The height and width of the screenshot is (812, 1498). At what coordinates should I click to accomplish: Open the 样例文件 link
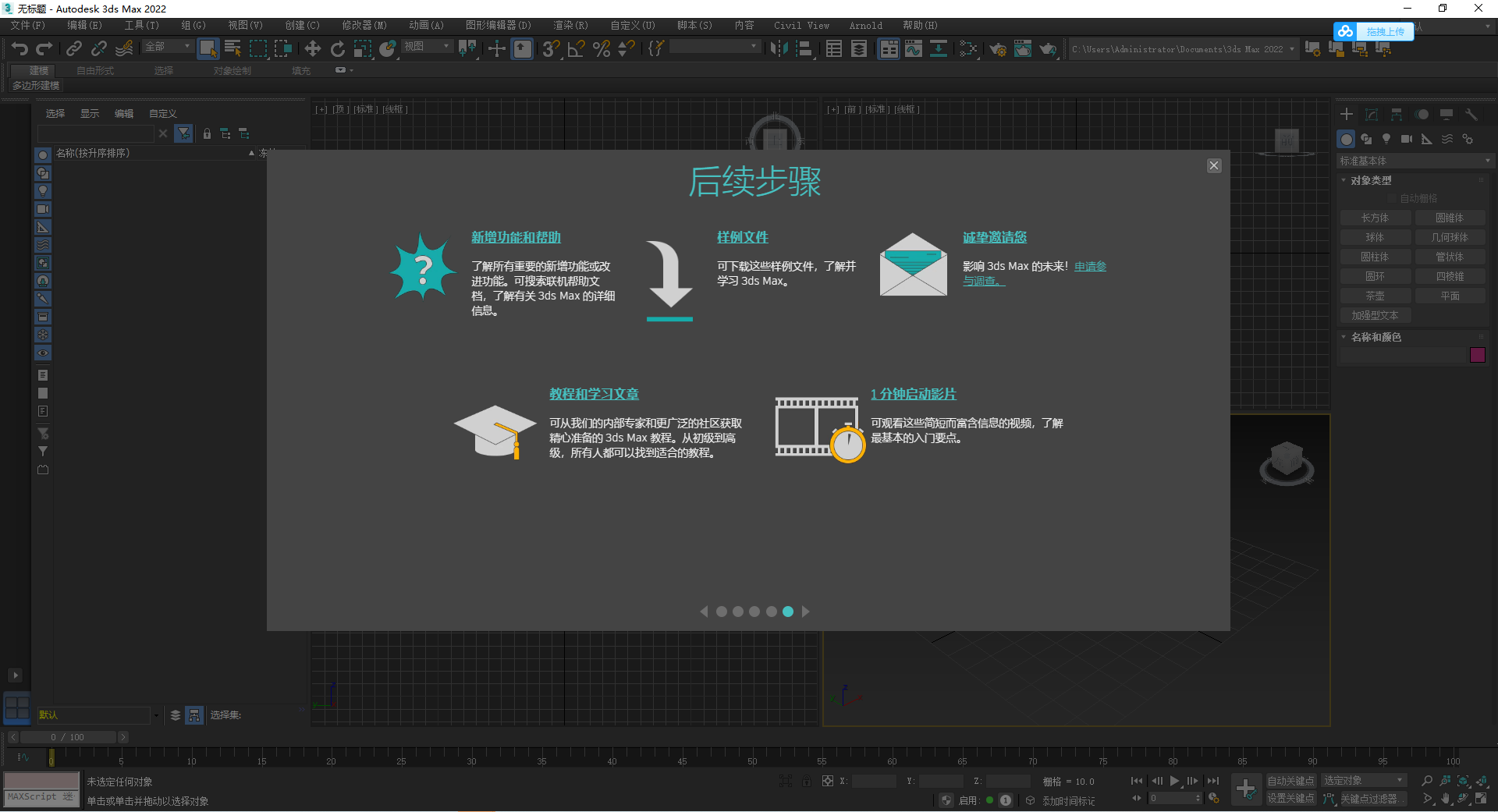[743, 237]
